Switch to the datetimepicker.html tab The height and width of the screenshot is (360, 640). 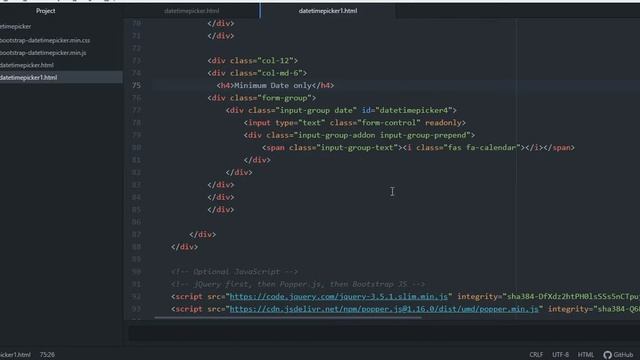point(191,11)
